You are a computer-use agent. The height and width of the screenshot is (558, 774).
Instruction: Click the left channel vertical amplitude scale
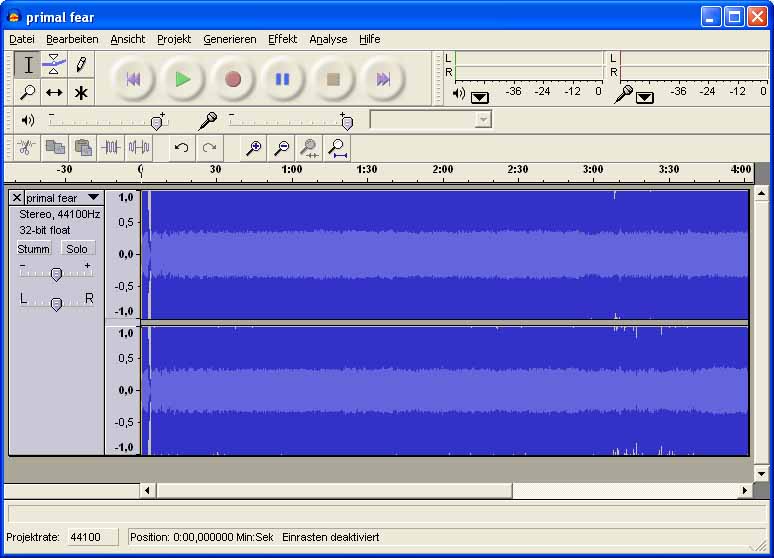(123, 255)
